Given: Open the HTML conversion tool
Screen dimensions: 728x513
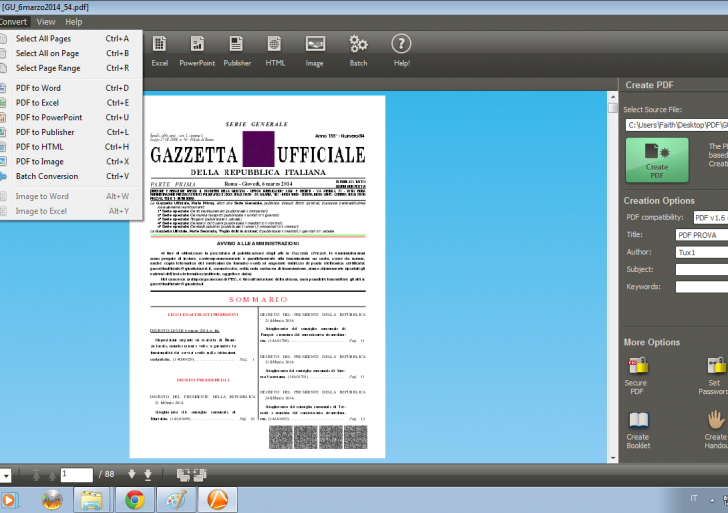Looking at the screenshot, I should point(276,48).
